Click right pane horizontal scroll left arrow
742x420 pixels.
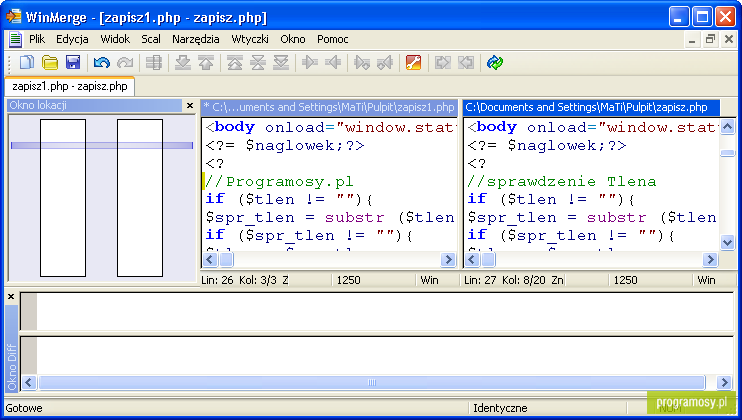(472, 260)
